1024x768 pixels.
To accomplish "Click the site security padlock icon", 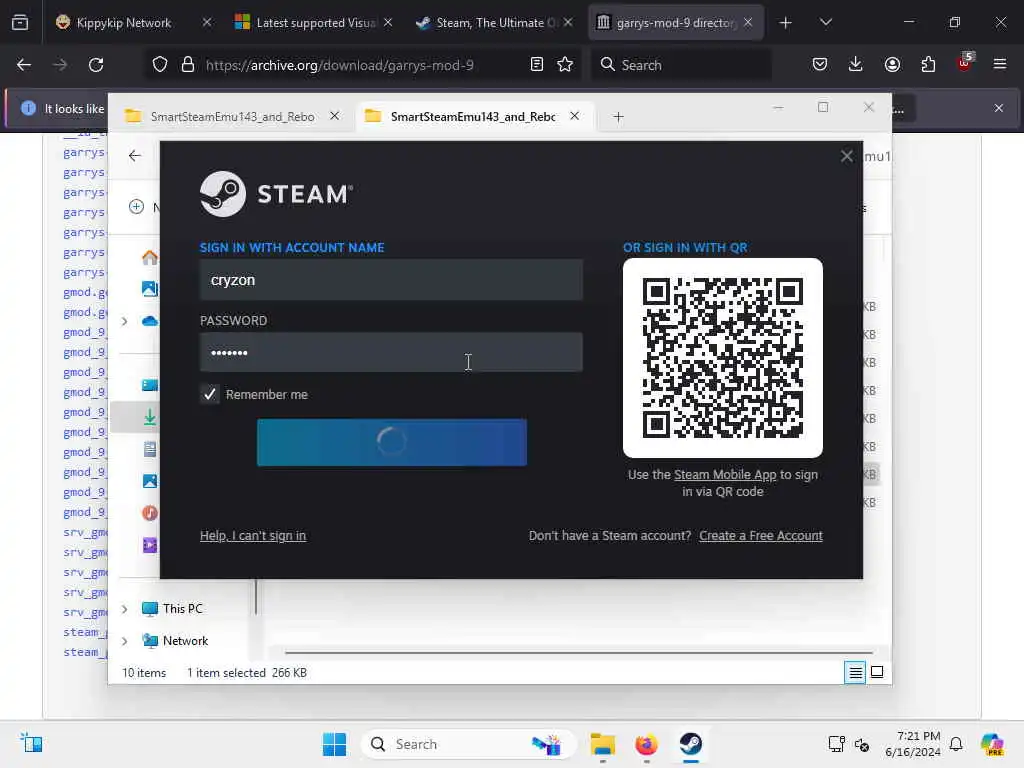I will (187, 65).
